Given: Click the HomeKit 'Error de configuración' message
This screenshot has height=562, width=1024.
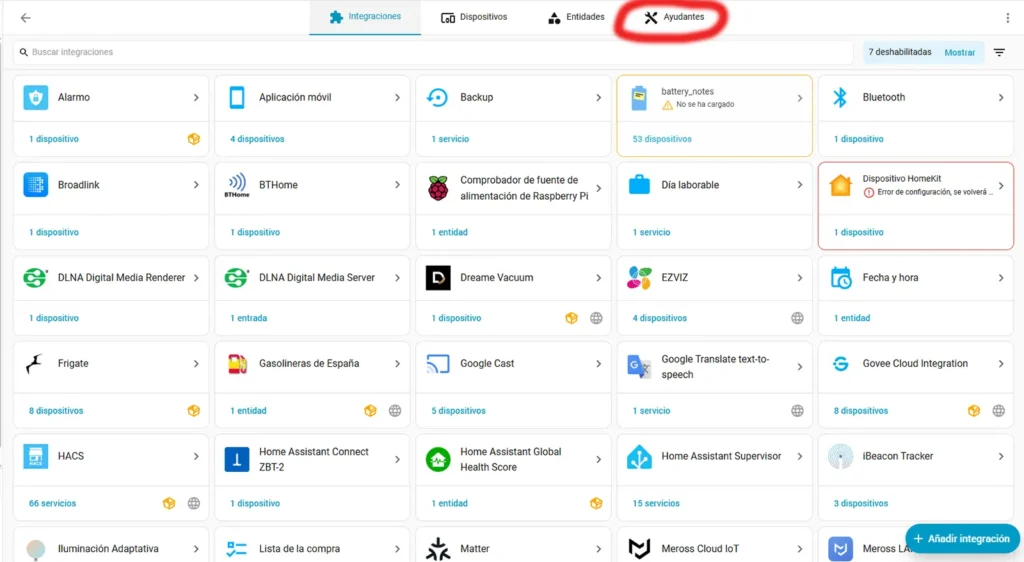Looking at the screenshot, I should [x=935, y=192].
